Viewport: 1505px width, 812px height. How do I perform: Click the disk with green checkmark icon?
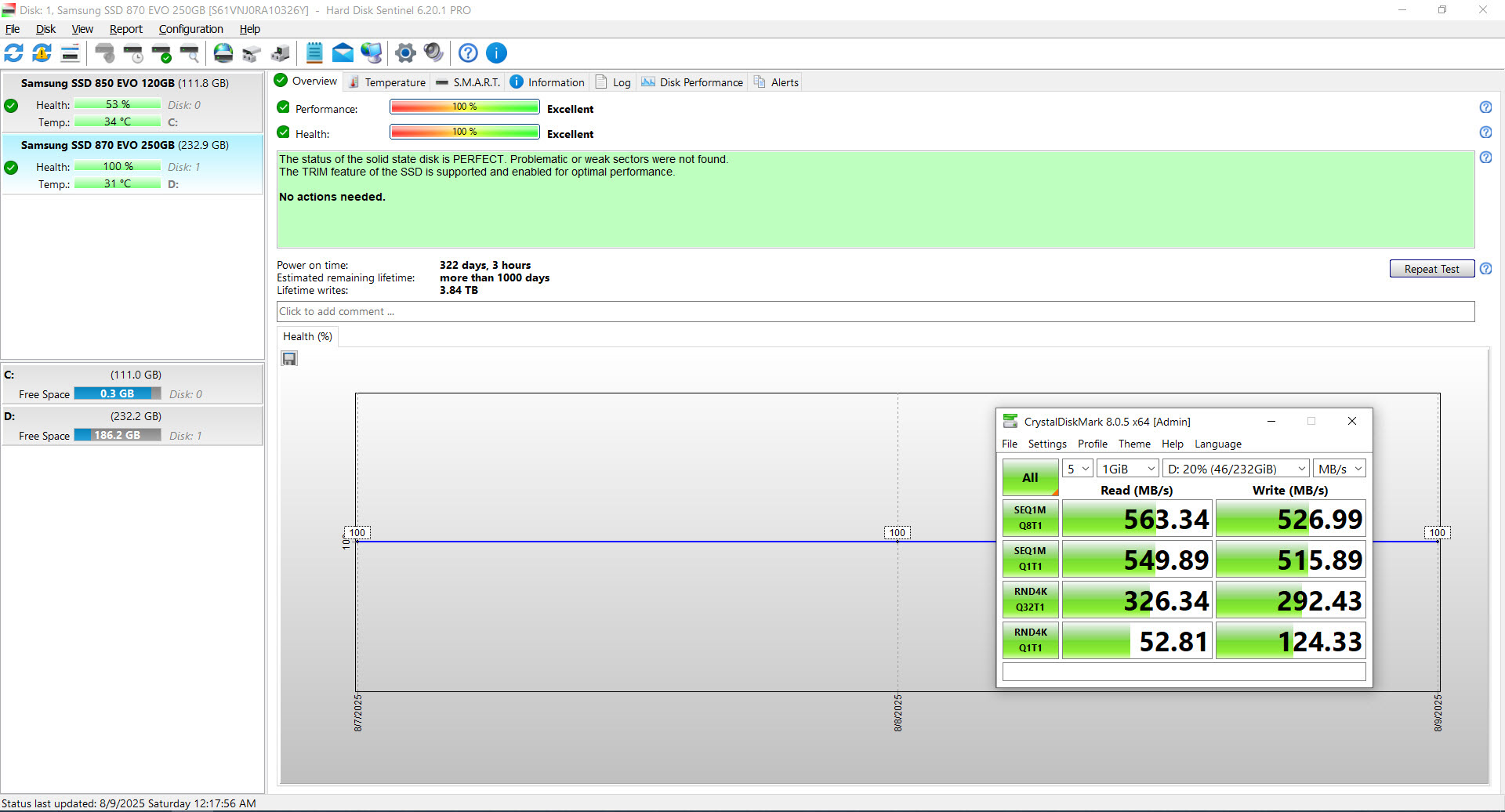click(161, 53)
